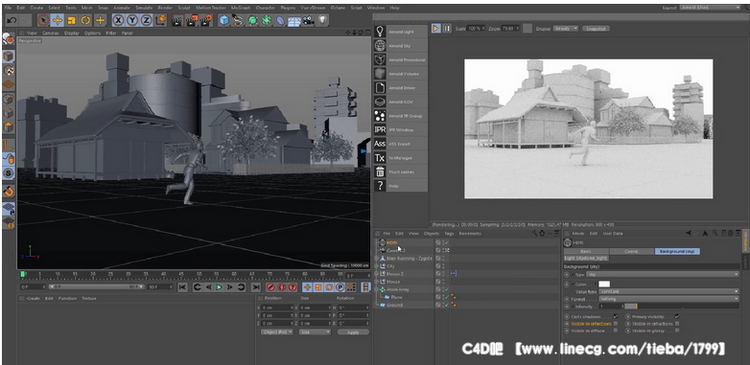Click the Flush caches trash icon
Image resolution: width=750 pixels, height=365 pixels.
(380, 172)
